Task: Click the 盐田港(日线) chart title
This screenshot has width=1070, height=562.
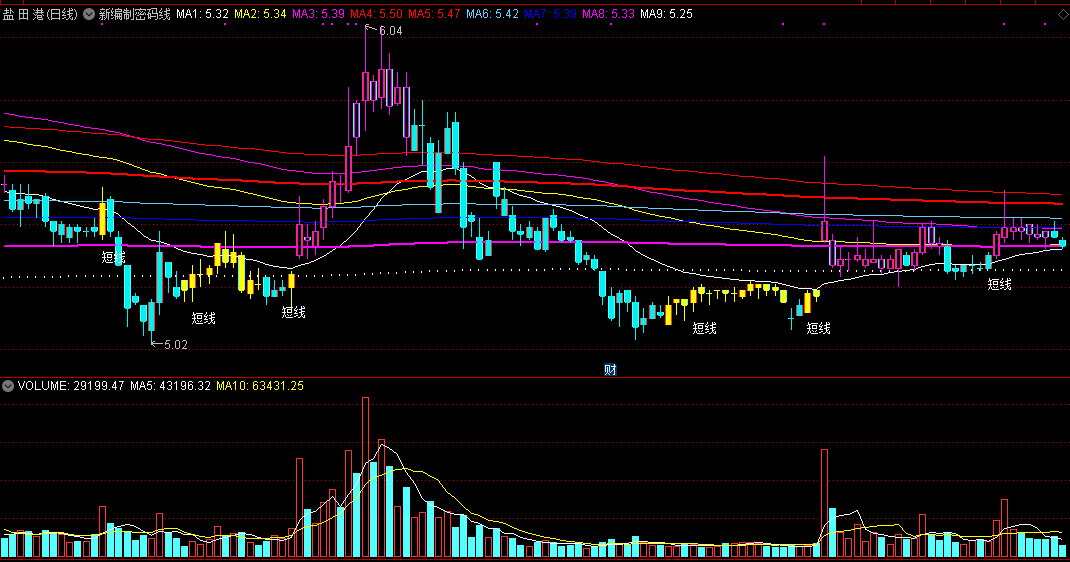Action: [40, 14]
